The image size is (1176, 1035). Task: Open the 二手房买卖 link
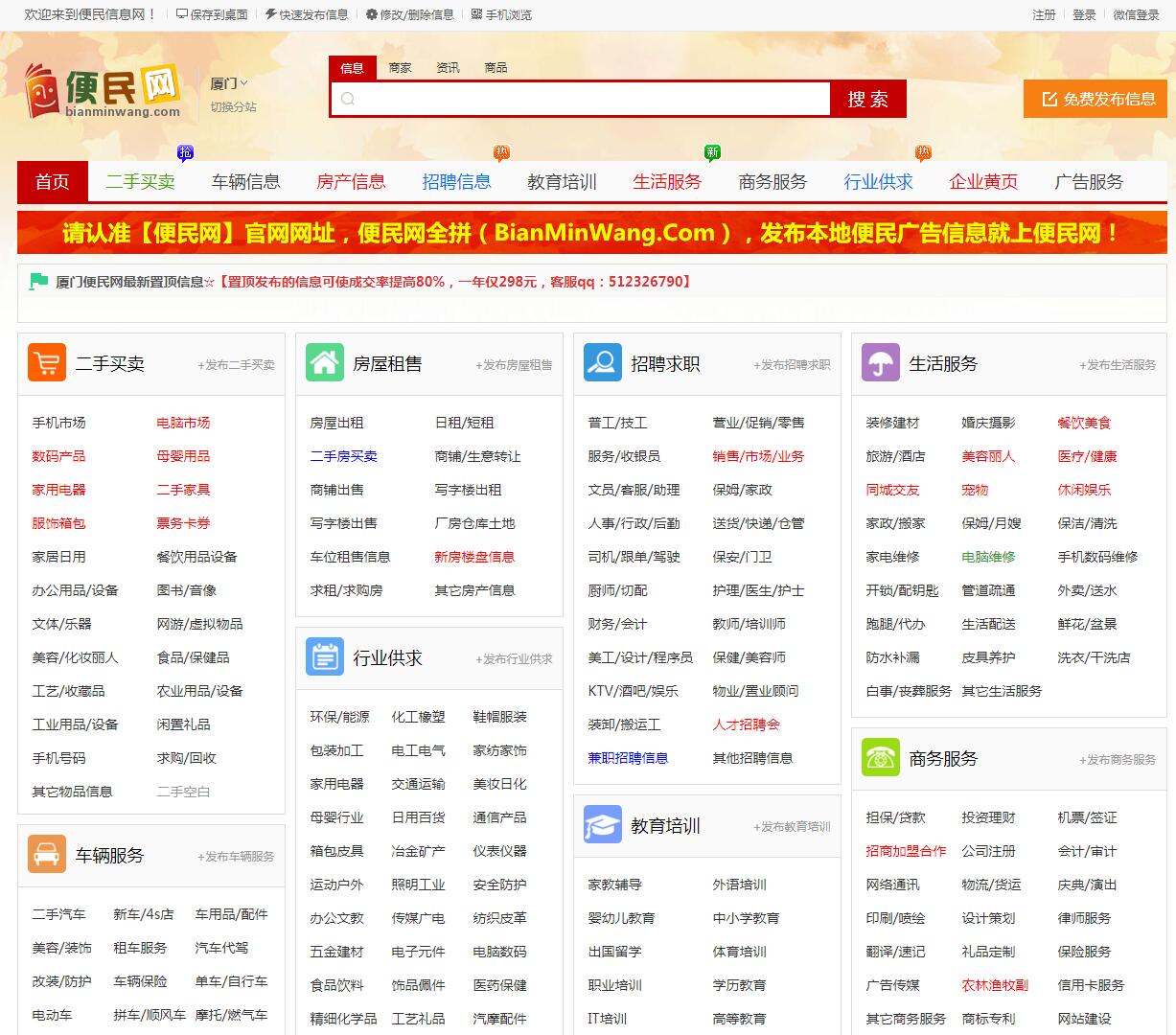[343, 456]
